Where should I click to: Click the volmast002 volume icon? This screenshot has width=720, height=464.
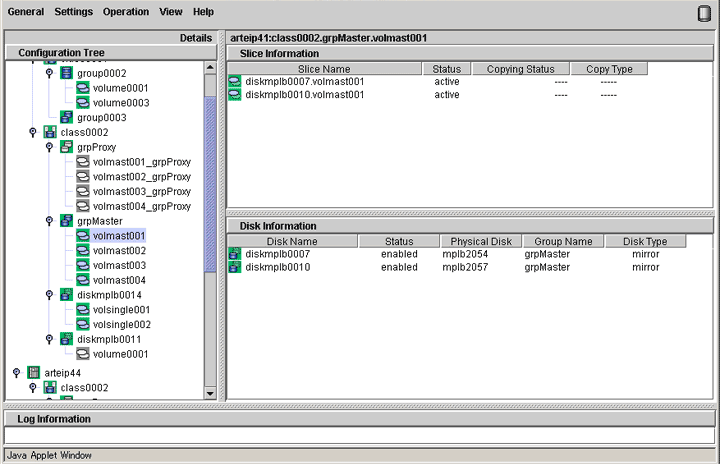tap(83, 250)
